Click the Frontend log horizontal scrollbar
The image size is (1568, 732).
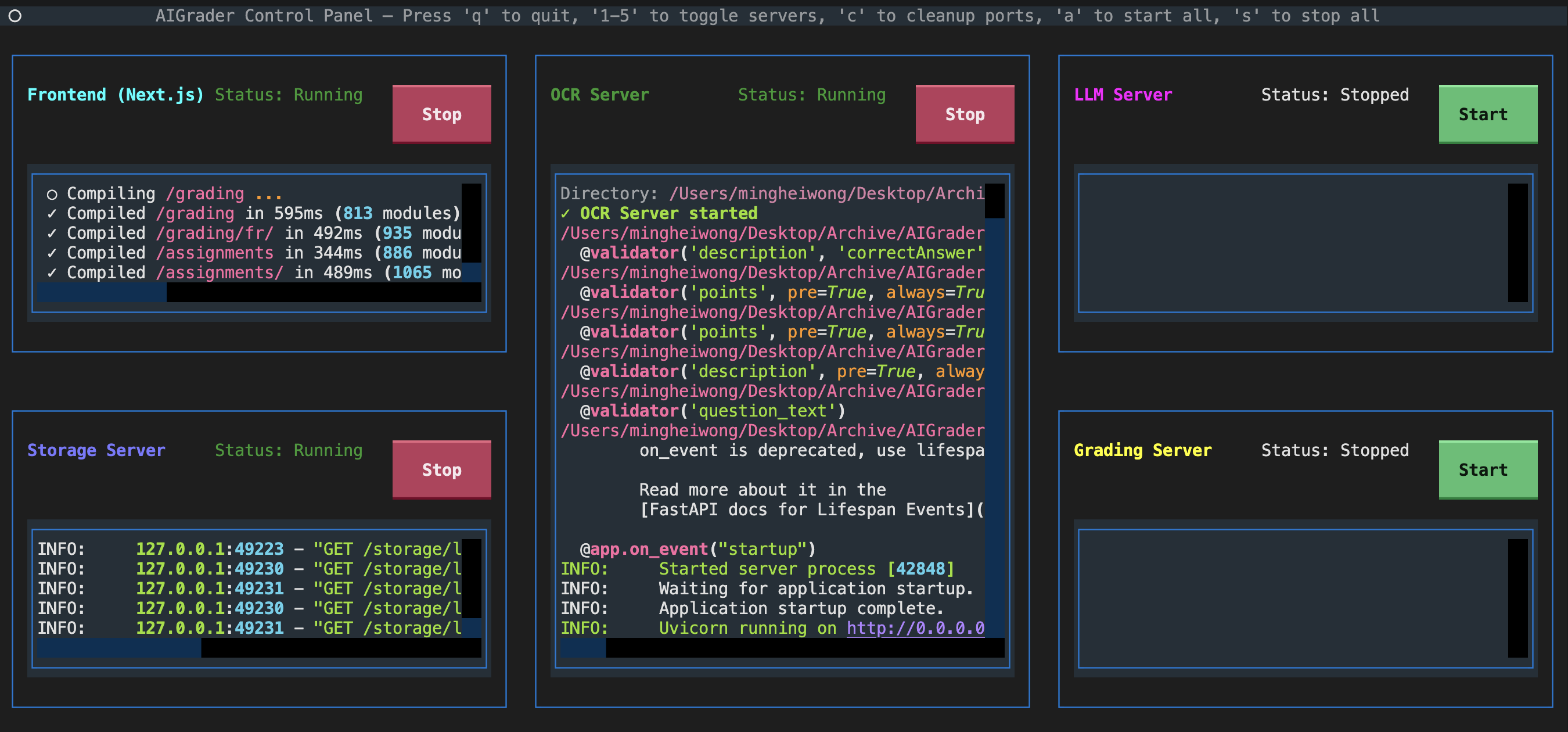[260, 292]
